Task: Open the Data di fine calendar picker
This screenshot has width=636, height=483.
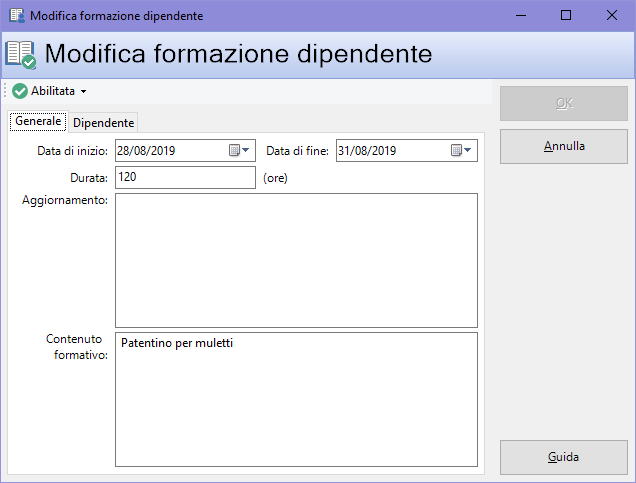Action: point(461,150)
